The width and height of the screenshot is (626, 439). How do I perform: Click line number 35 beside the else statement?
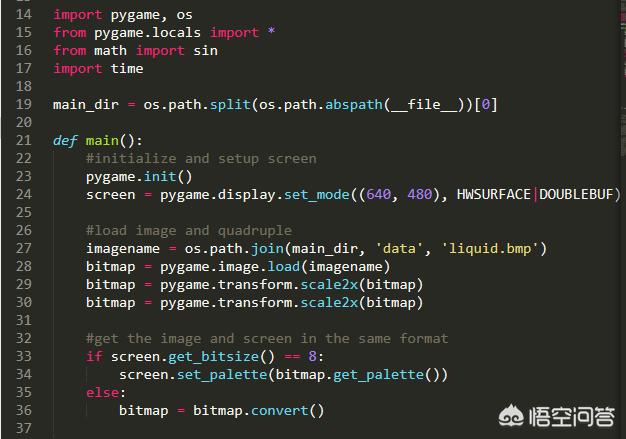(x=25, y=392)
